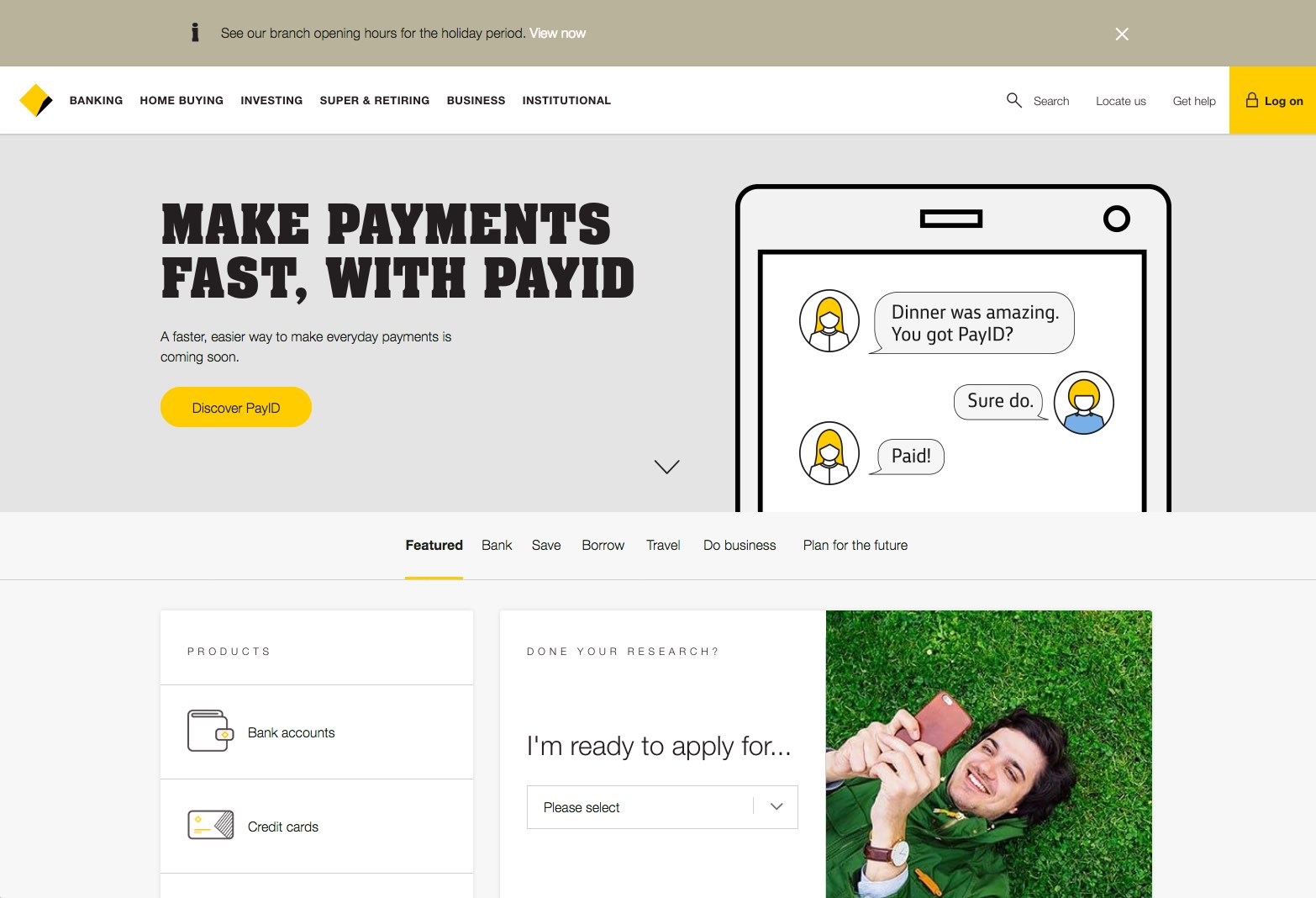1316x898 pixels.
Task: Select Plan for the future tab
Action: click(x=855, y=545)
